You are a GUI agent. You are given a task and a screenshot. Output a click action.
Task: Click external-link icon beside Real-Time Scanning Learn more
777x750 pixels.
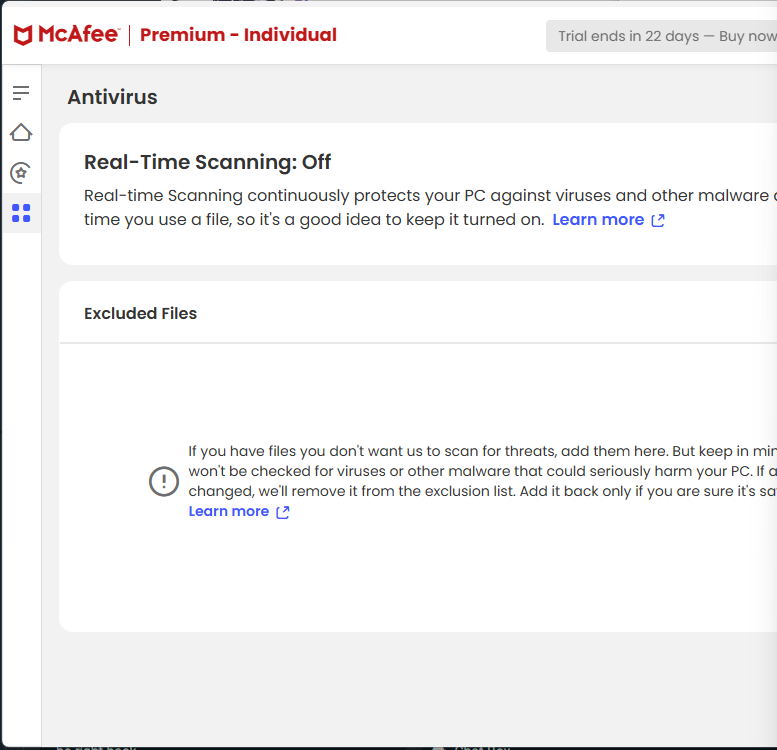coord(658,220)
